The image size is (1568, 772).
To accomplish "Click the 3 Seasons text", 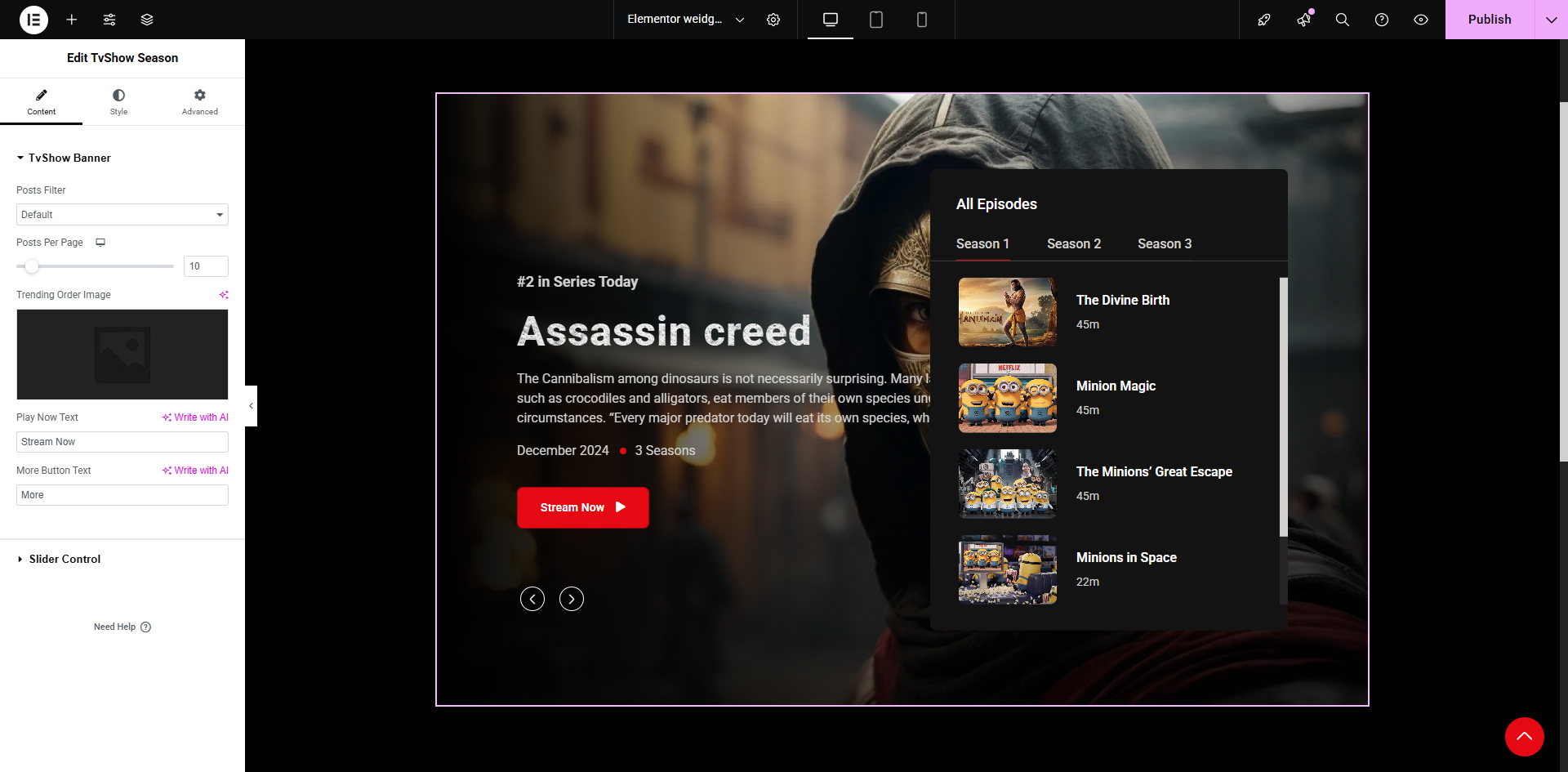I will [666, 450].
